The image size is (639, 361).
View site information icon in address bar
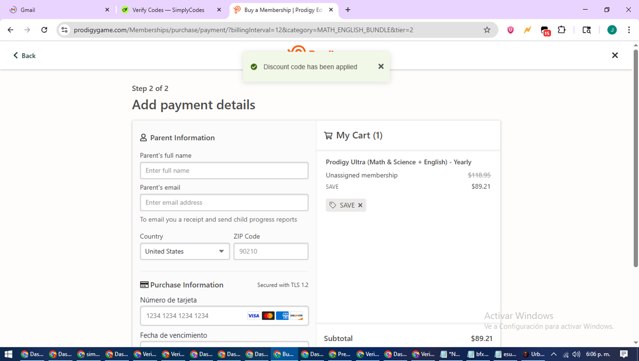[x=64, y=30]
